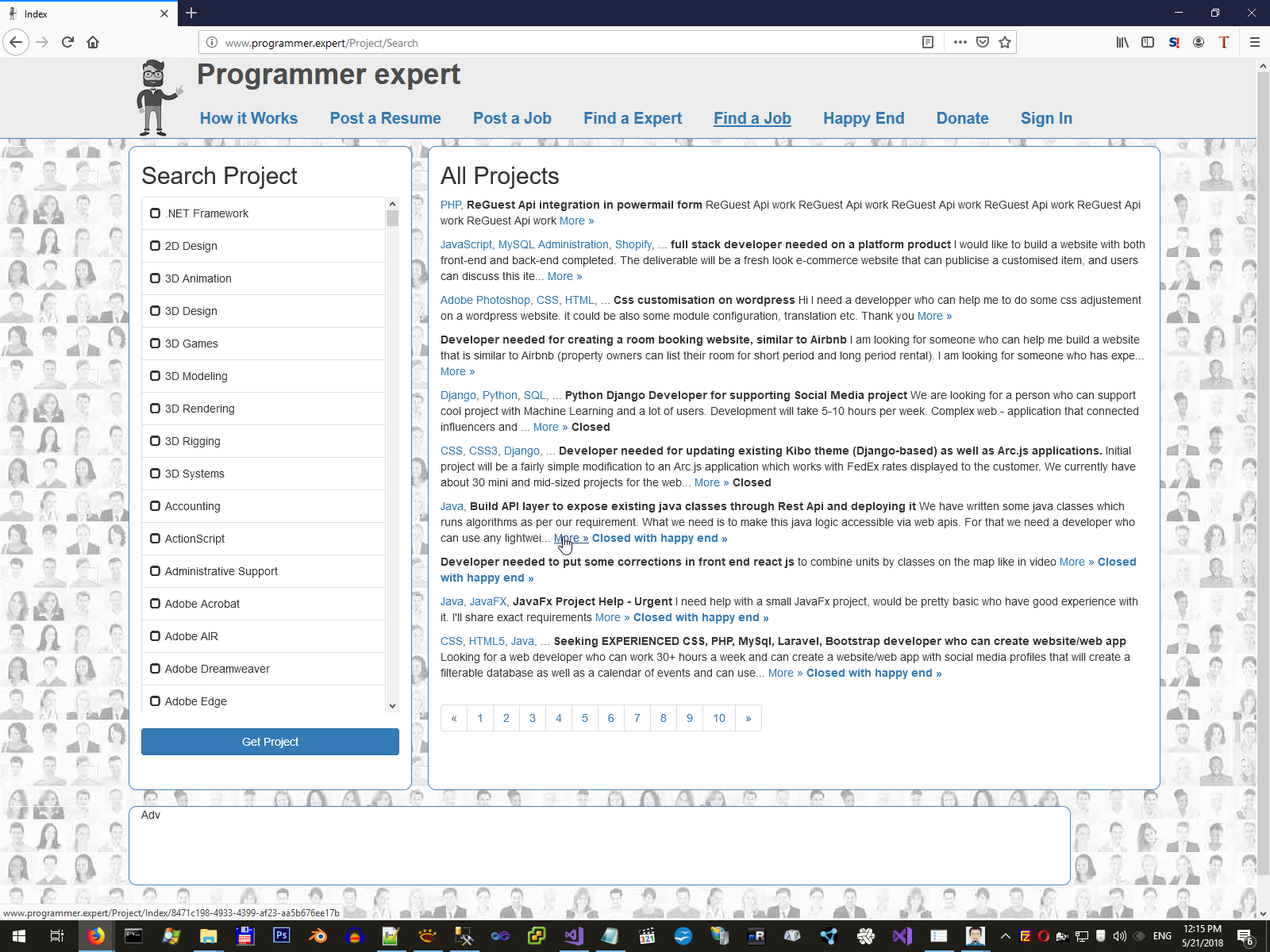
Task: Go to the browser Home page
Action: [93, 42]
